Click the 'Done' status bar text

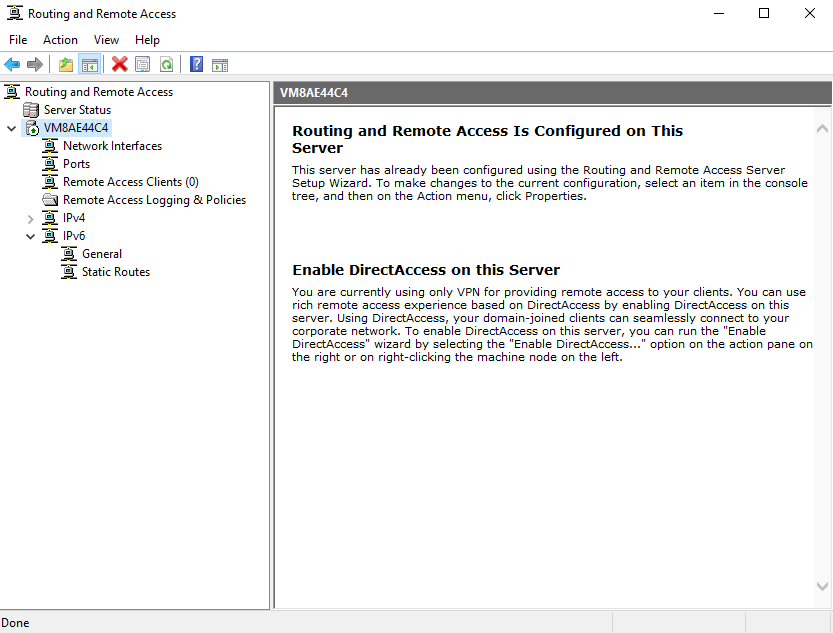point(15,623)
